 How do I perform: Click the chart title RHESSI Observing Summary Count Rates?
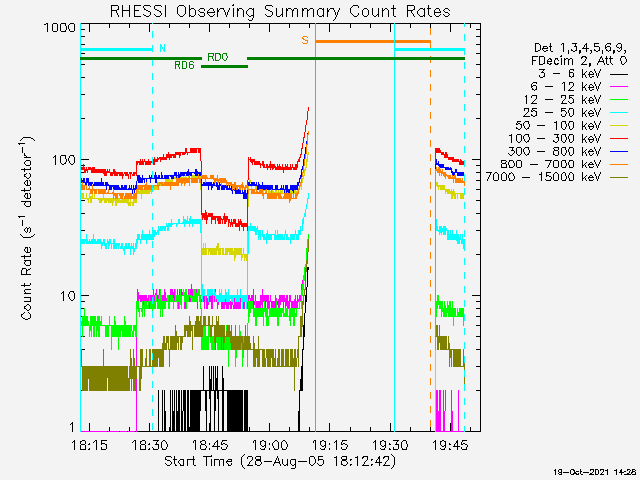tap(280, 11)
